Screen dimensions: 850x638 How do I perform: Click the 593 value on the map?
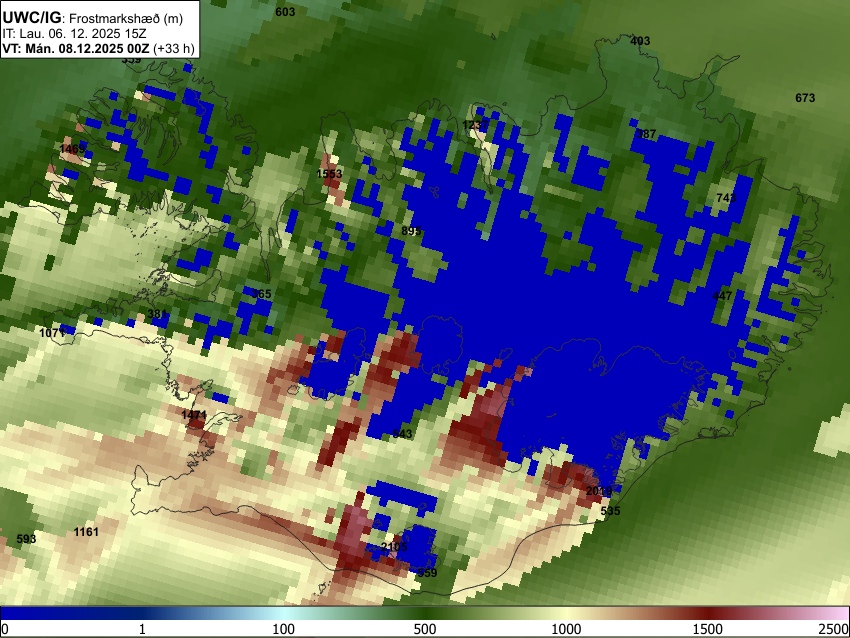pos(26,538)
